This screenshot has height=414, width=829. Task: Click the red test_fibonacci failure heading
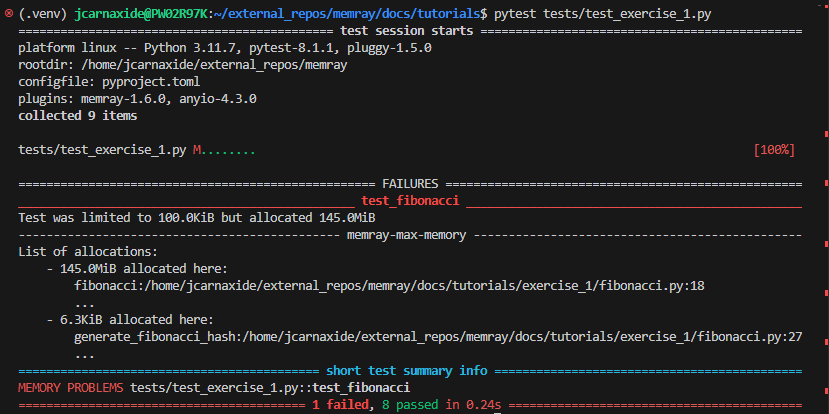click(x=409, y=200)
